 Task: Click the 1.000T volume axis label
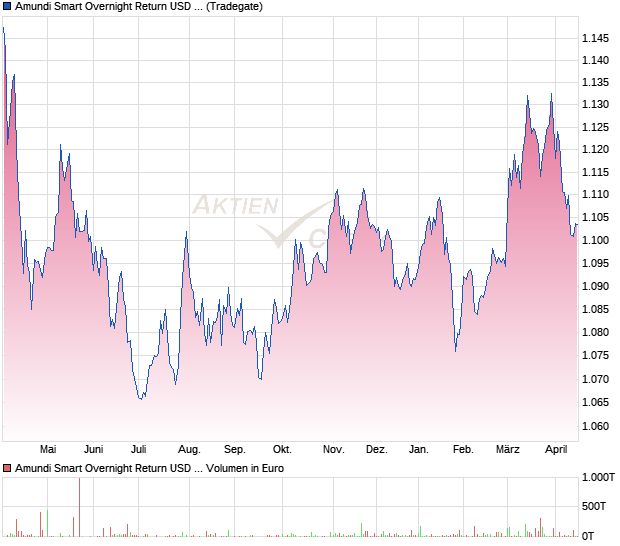(598, 478)
